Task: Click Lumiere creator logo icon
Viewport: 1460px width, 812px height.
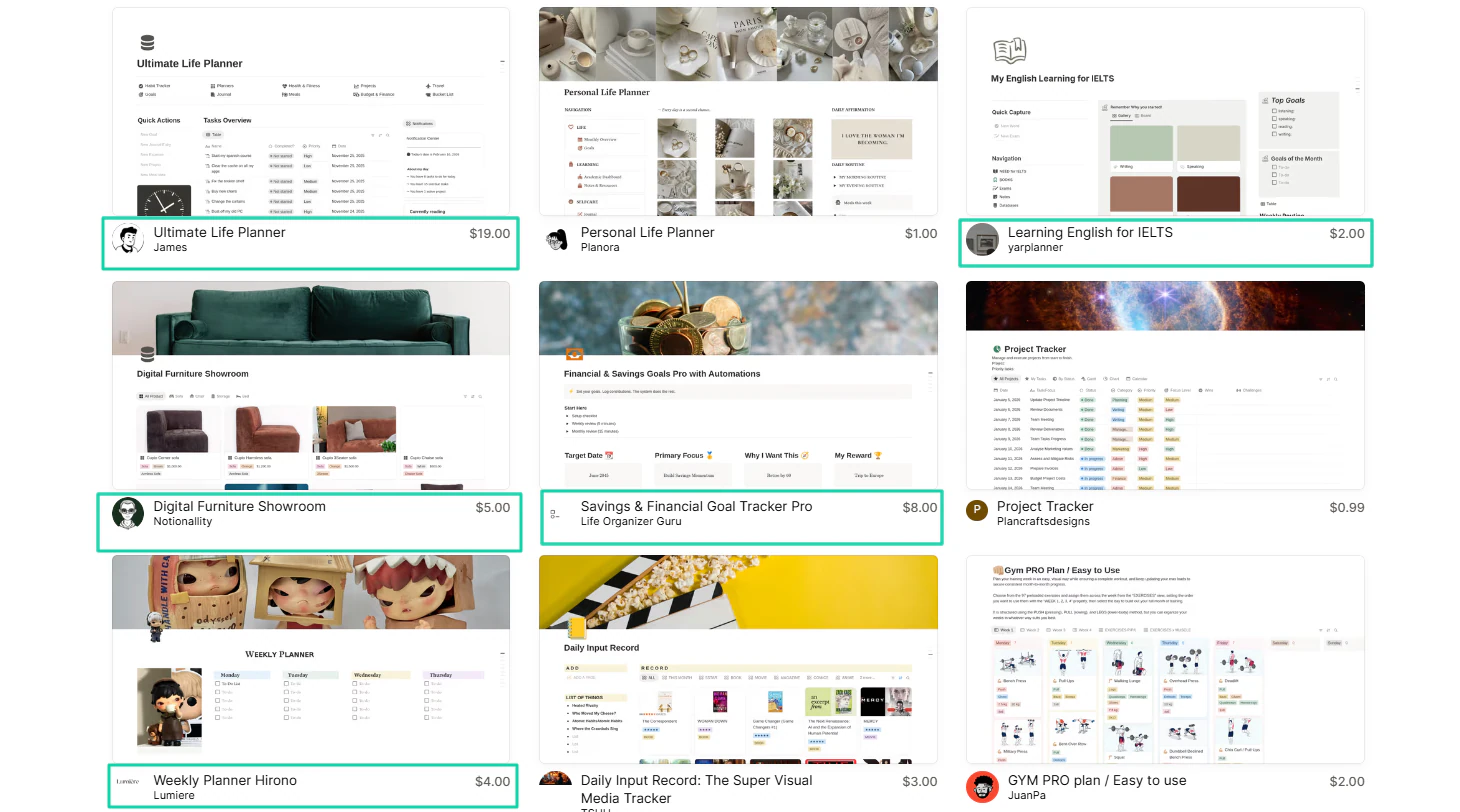Action: (x=128, y=781)
